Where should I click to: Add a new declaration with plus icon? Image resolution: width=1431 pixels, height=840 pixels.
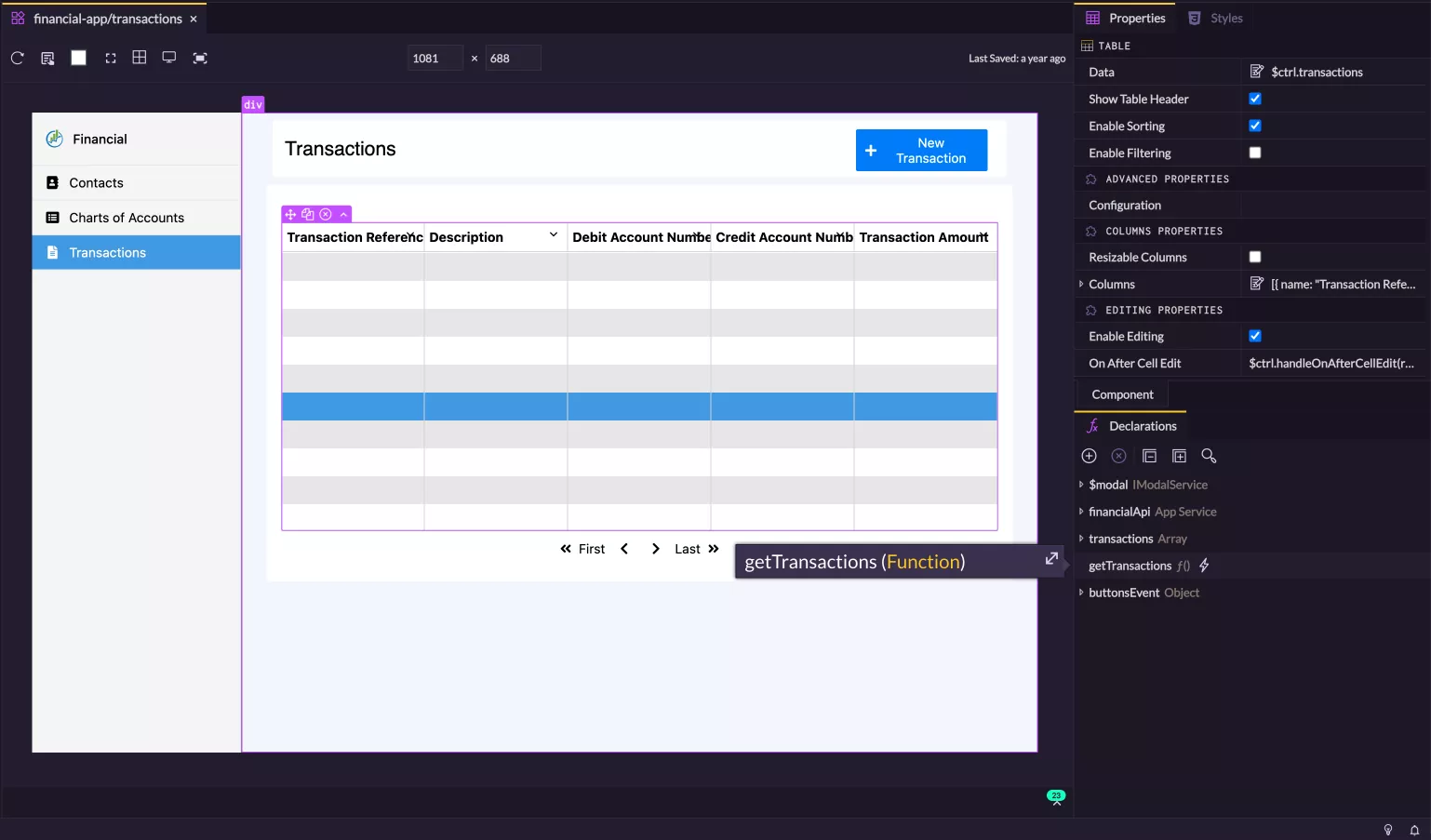pyautogui.click(x=1090, y=456)
